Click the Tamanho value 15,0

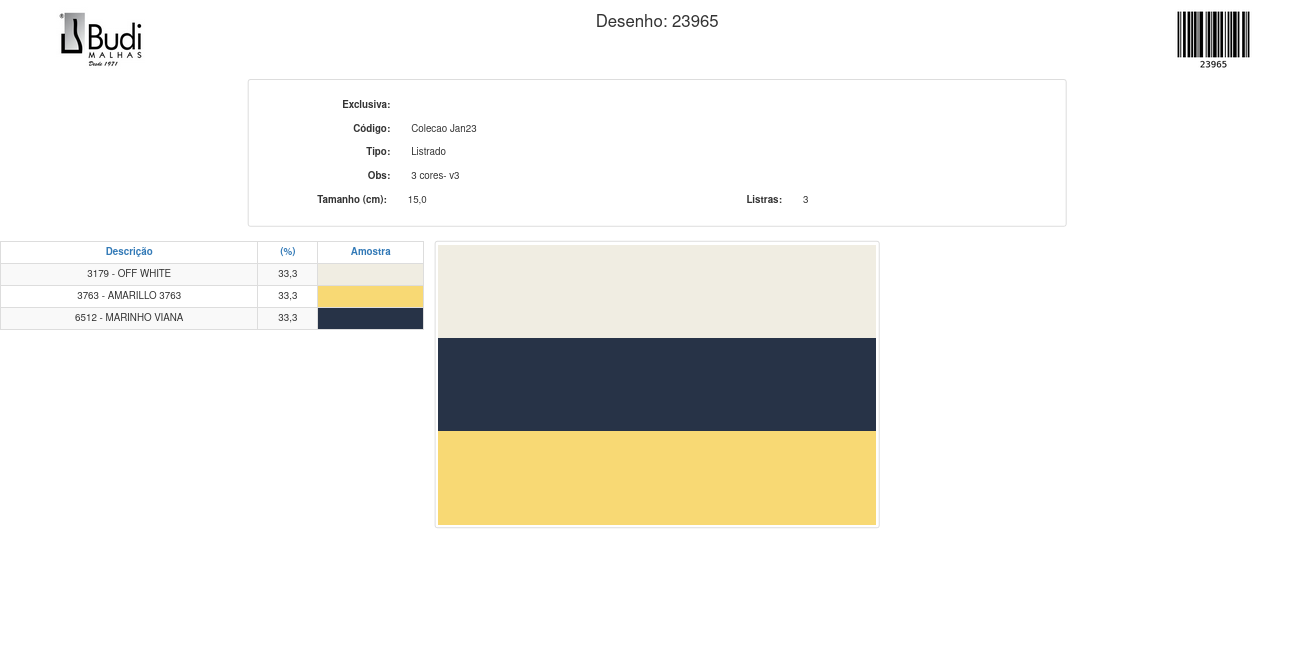[417, 200]
